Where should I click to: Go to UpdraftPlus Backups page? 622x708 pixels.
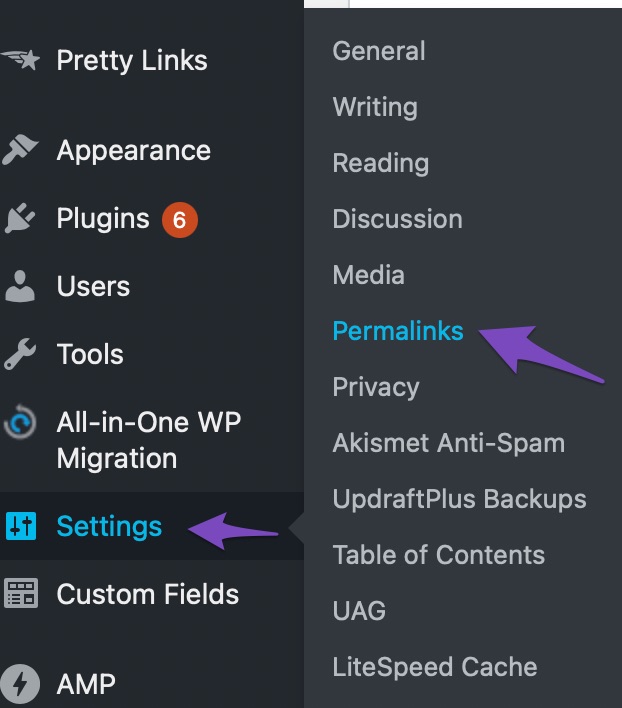click(460, 499)
